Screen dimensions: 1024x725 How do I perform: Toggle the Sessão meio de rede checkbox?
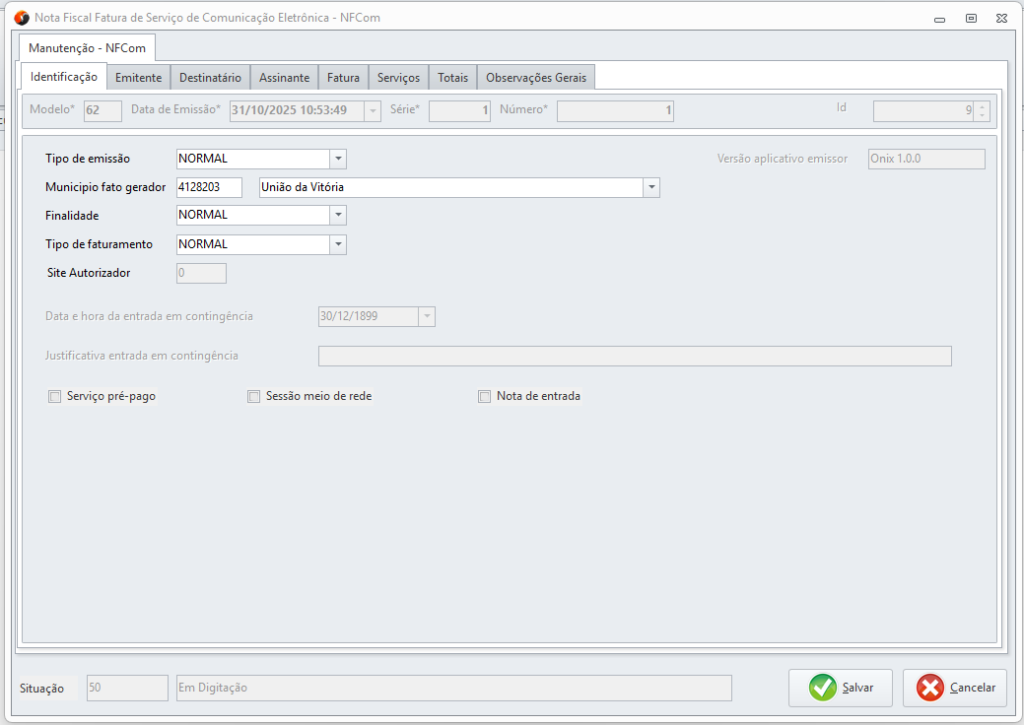pyautogui.click(x=254, y=397)
